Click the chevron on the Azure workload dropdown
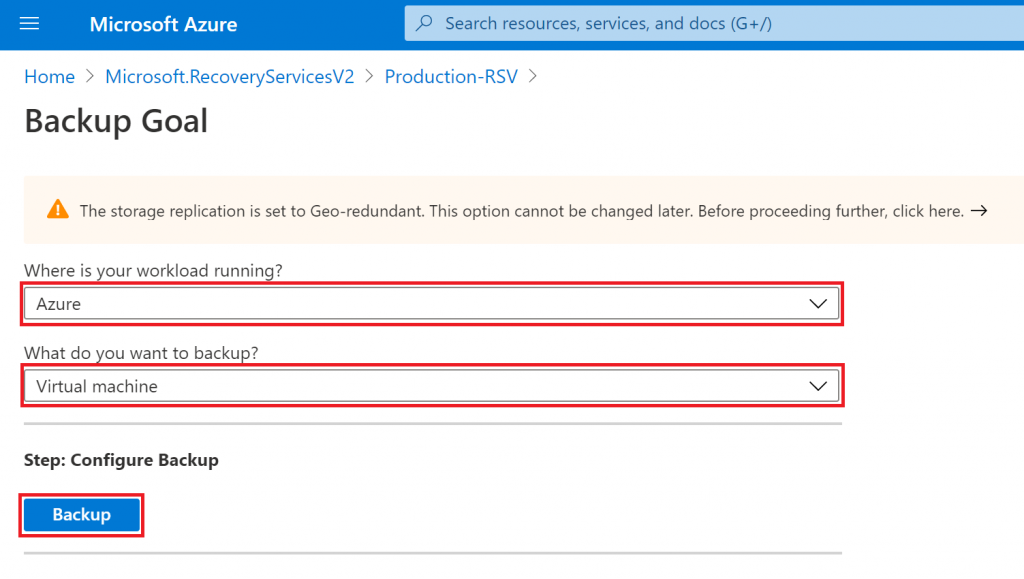 (819, 303)
